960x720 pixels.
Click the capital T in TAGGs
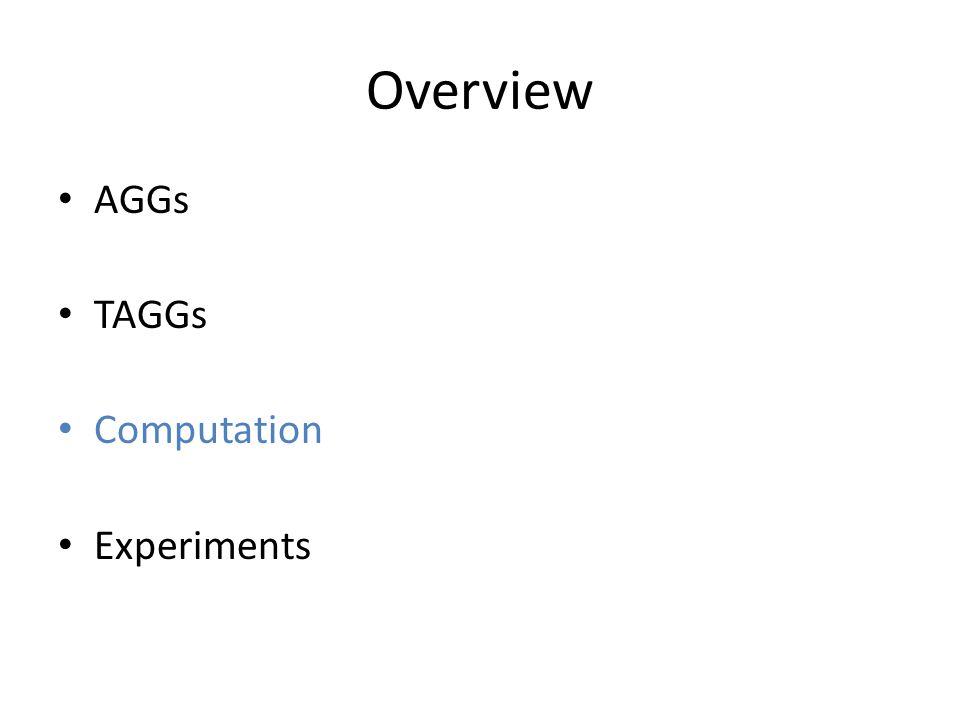[104, 315]
